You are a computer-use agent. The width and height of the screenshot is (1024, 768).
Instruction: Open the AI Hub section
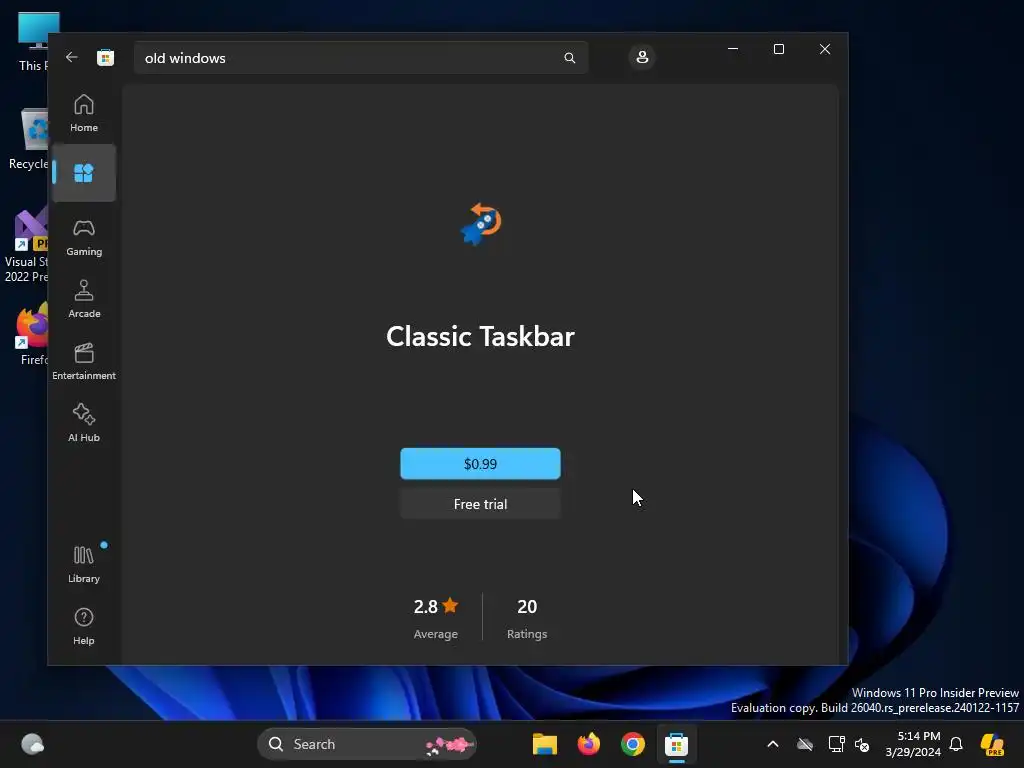84,423
